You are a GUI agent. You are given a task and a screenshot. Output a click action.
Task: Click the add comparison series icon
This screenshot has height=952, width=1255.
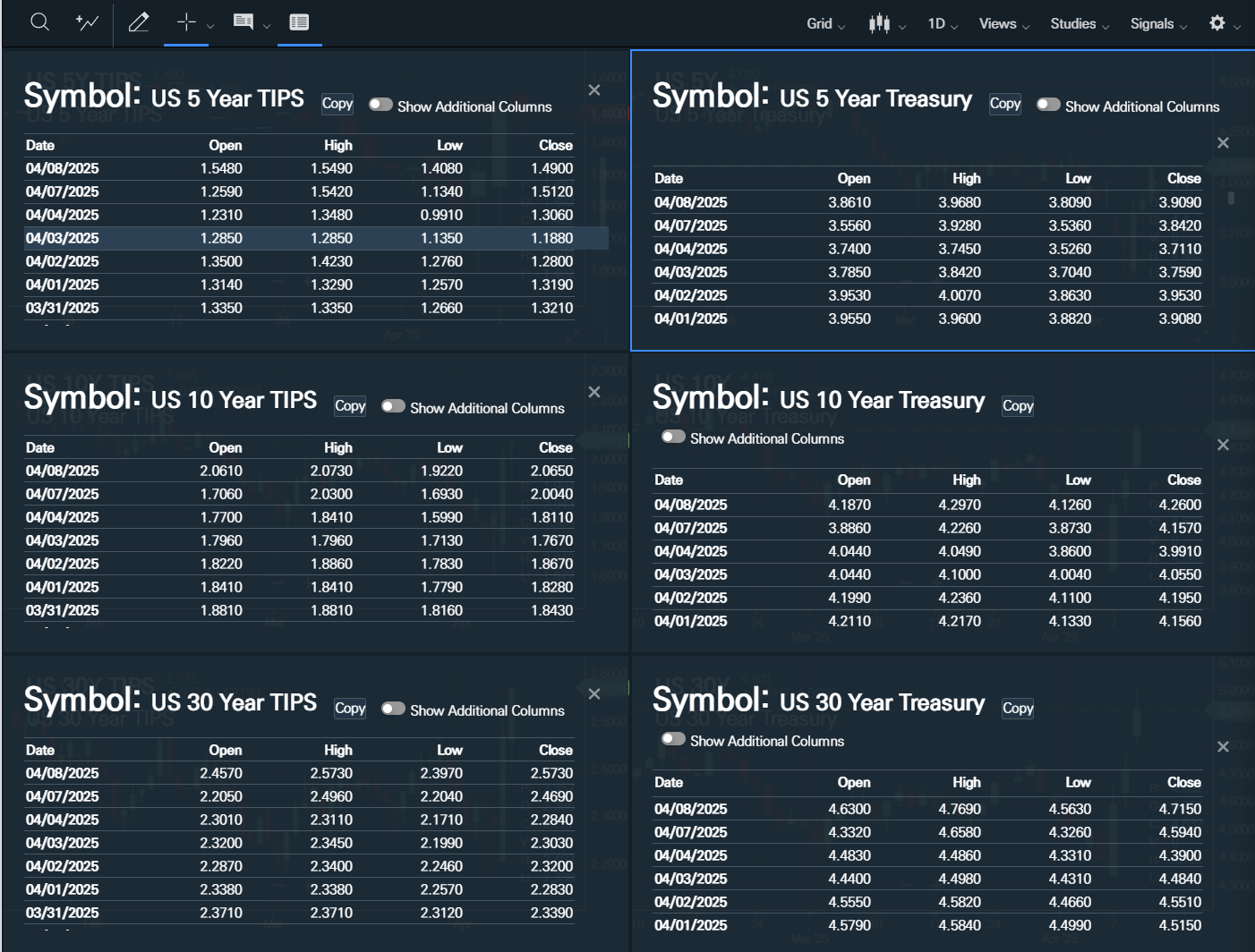87,22
